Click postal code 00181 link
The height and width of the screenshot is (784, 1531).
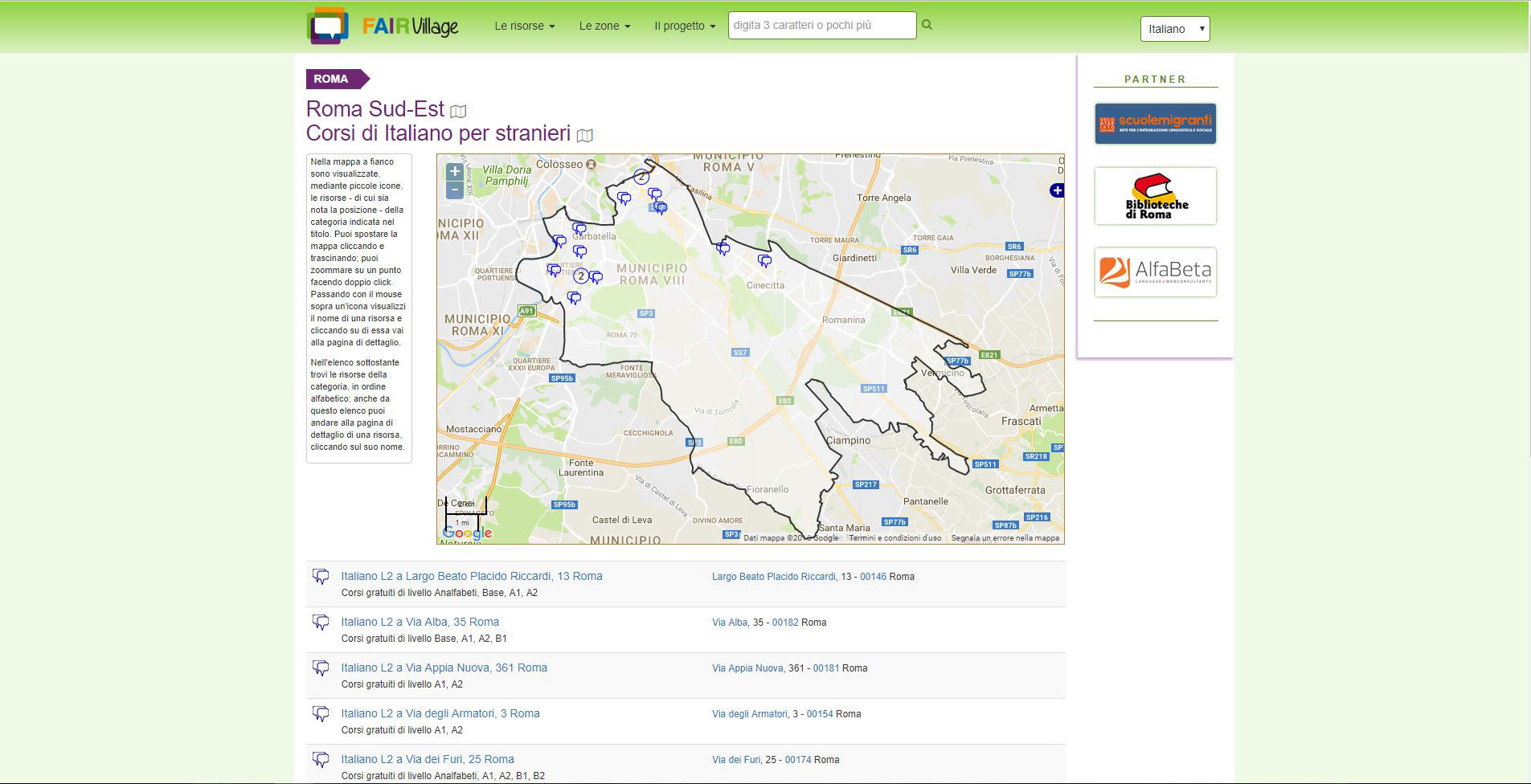point(826,668)
